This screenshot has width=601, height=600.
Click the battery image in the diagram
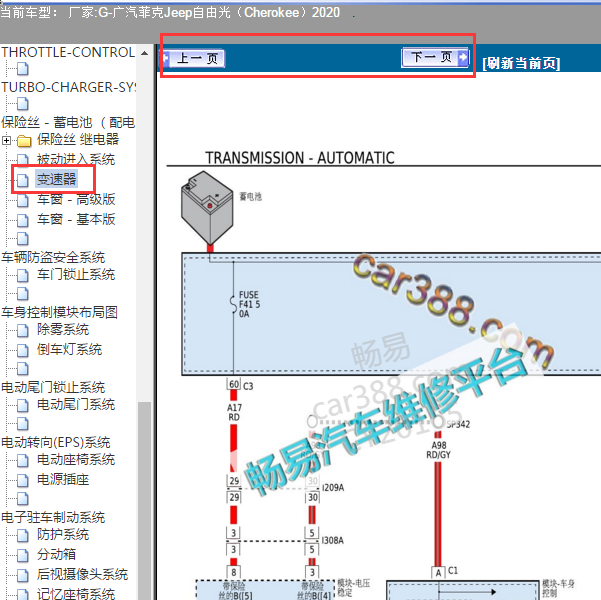pyautogui.click(x=207, y=210)
